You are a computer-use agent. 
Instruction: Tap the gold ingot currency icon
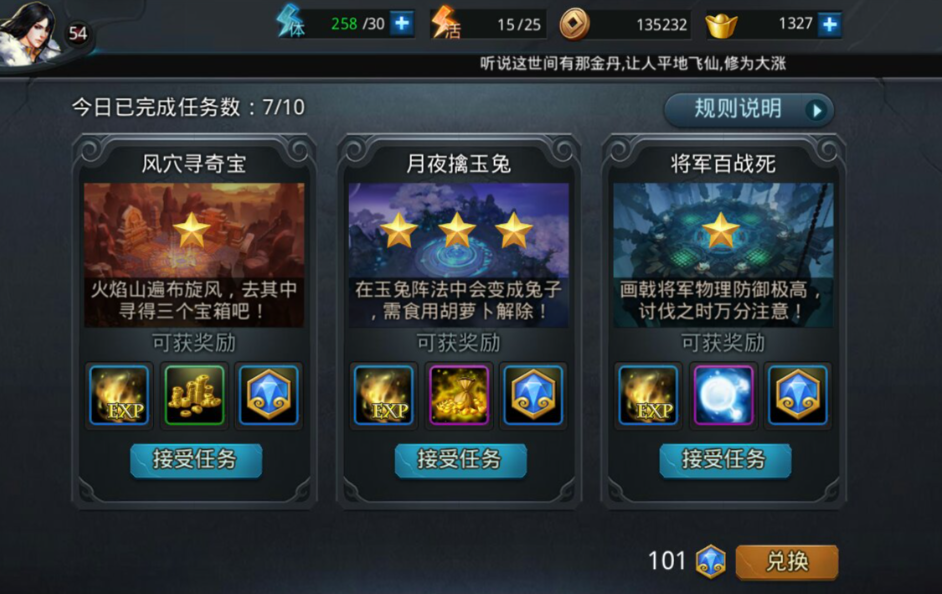click(721, 25)
